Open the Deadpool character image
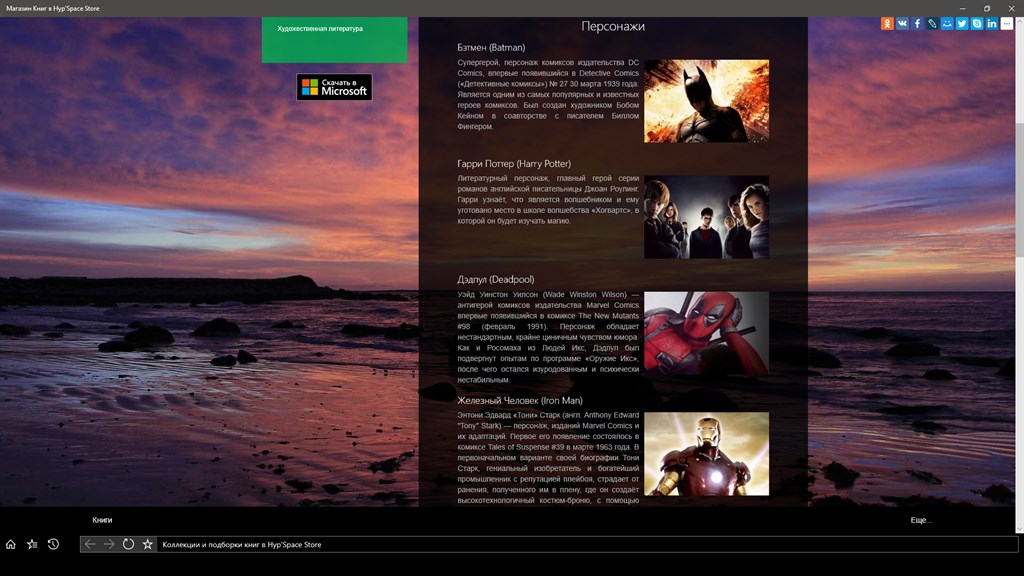 (x=706, y=333)
